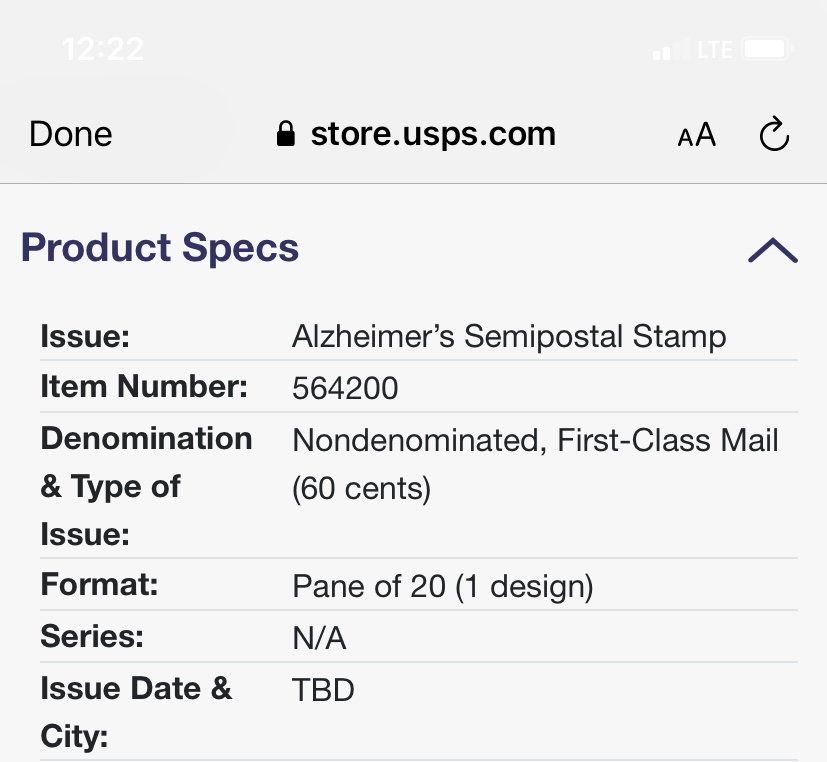Reload the USPS store page
Image resolution: width=827 pixels, height=762 pixels.
(775, 134)
